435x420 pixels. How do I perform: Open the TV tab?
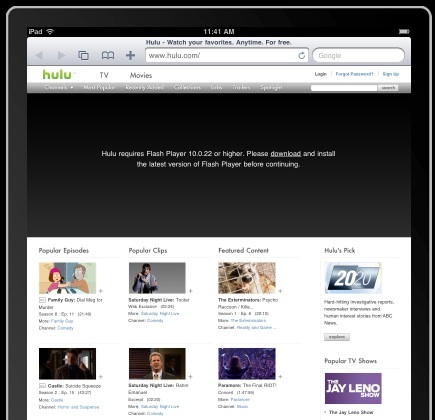pos(104,75)
